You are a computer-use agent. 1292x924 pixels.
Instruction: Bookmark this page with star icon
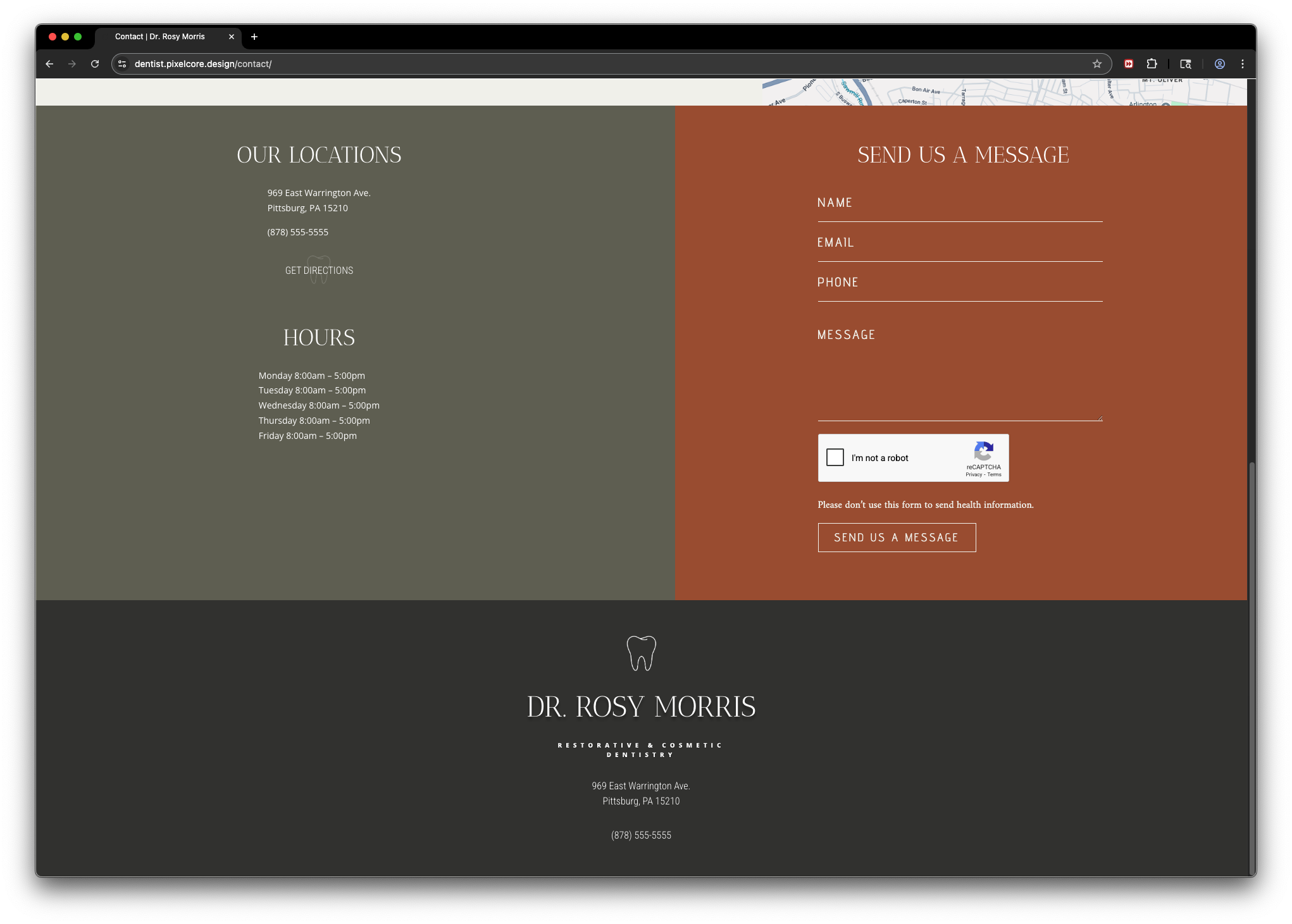[x=1096, y=64]
